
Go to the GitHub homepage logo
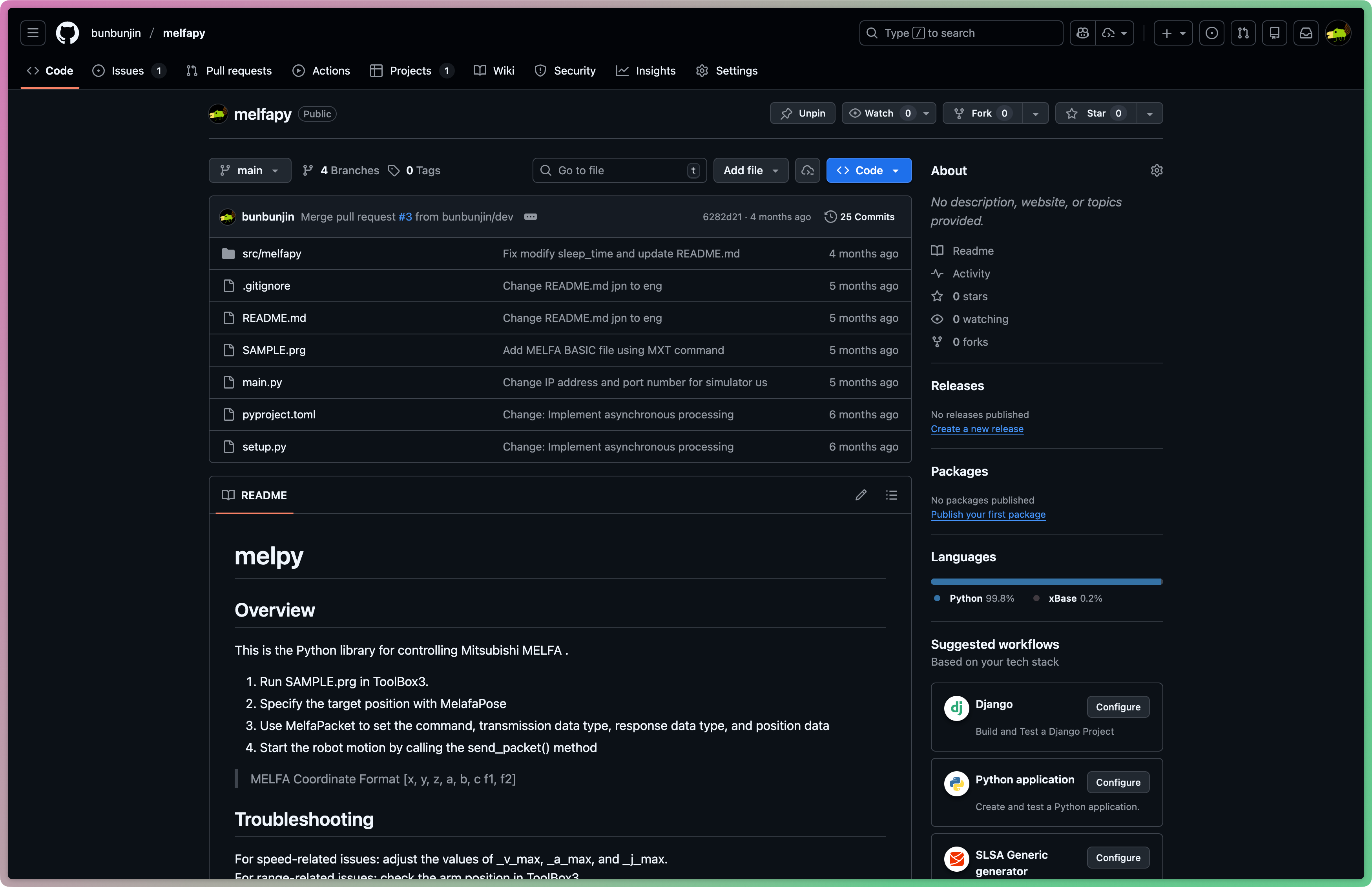coord(68,33)
